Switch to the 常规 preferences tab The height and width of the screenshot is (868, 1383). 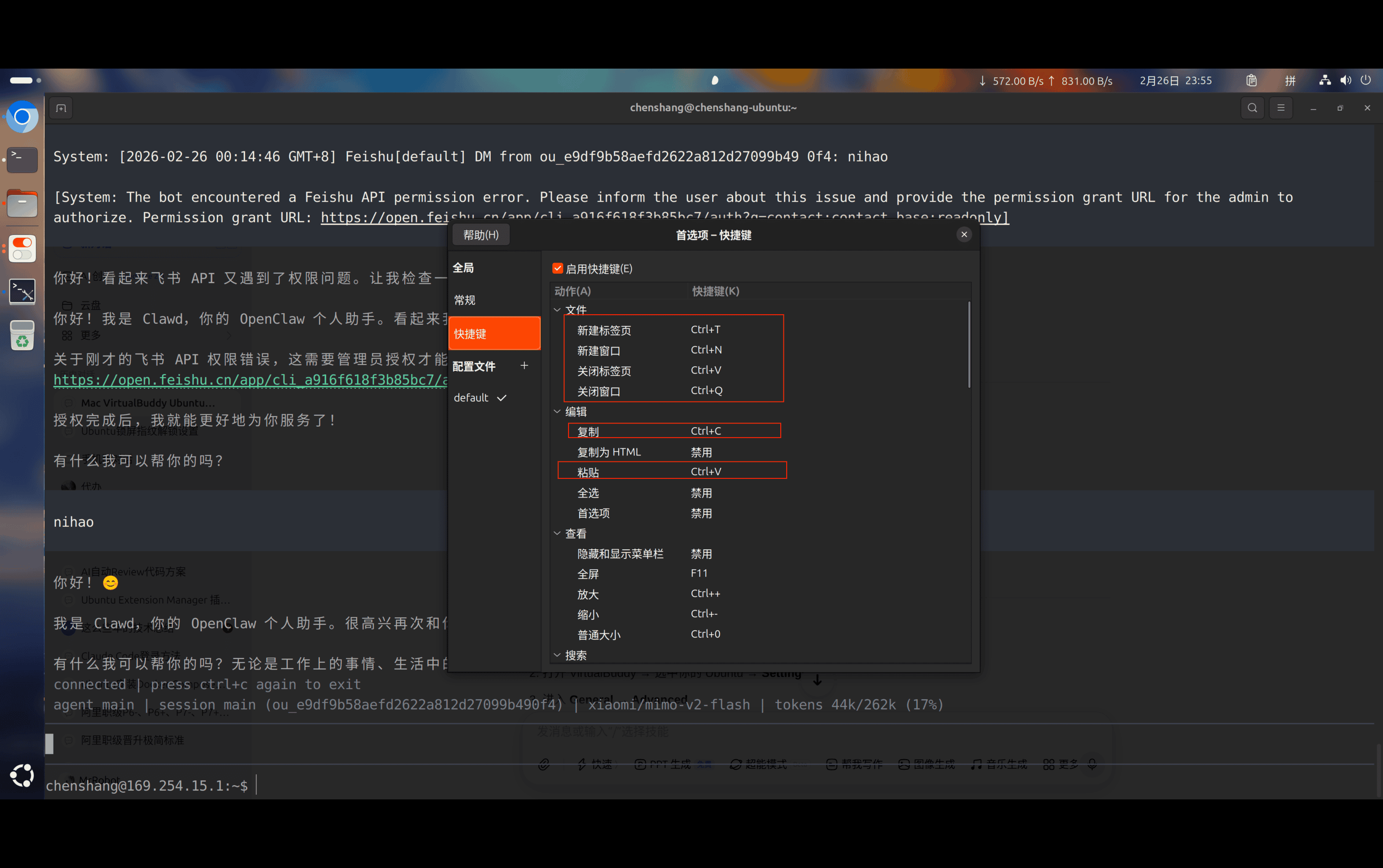(x=465, y=300)
